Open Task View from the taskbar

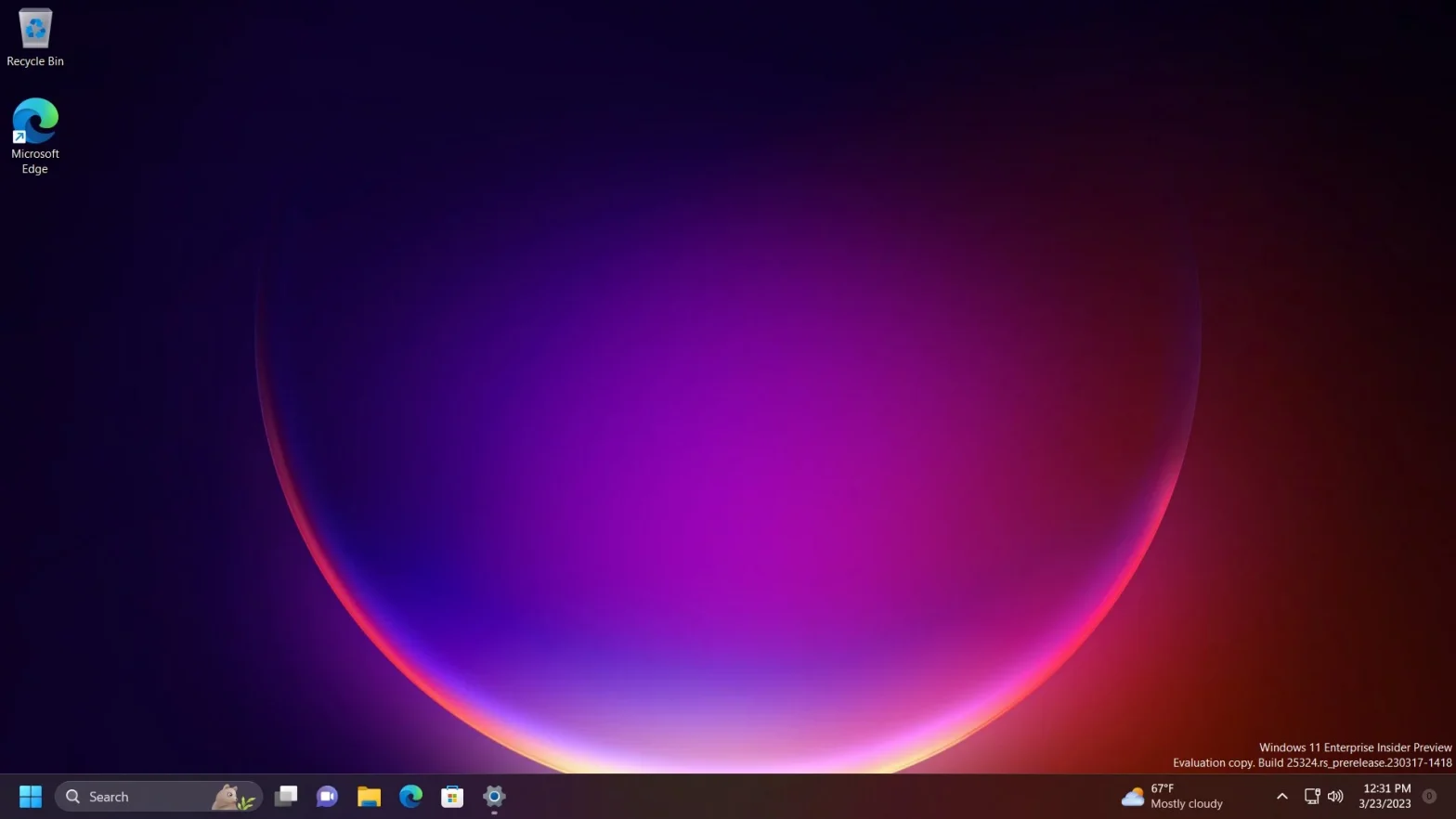click(x=286, y=797)
